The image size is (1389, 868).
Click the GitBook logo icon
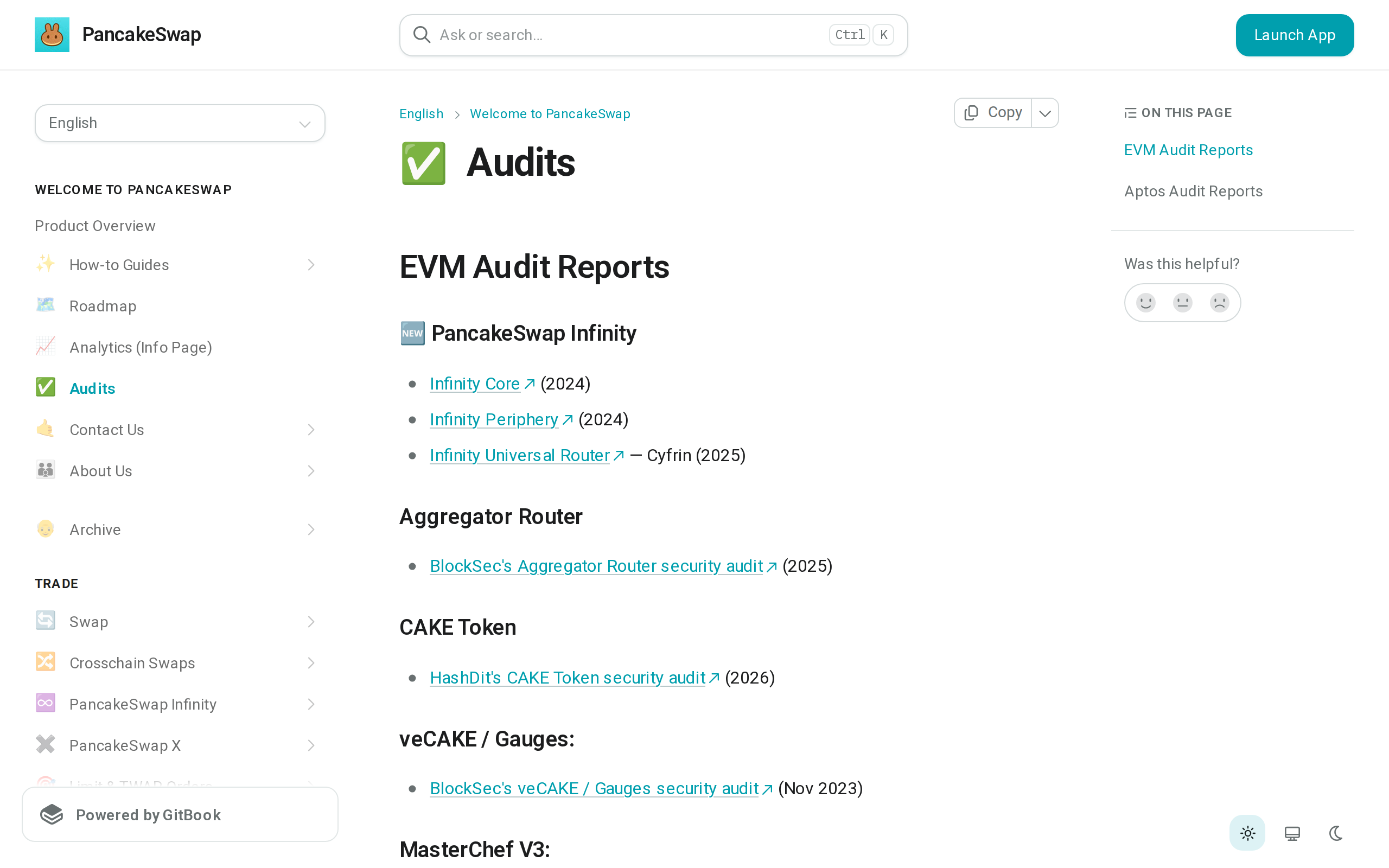tap(52, 815)
